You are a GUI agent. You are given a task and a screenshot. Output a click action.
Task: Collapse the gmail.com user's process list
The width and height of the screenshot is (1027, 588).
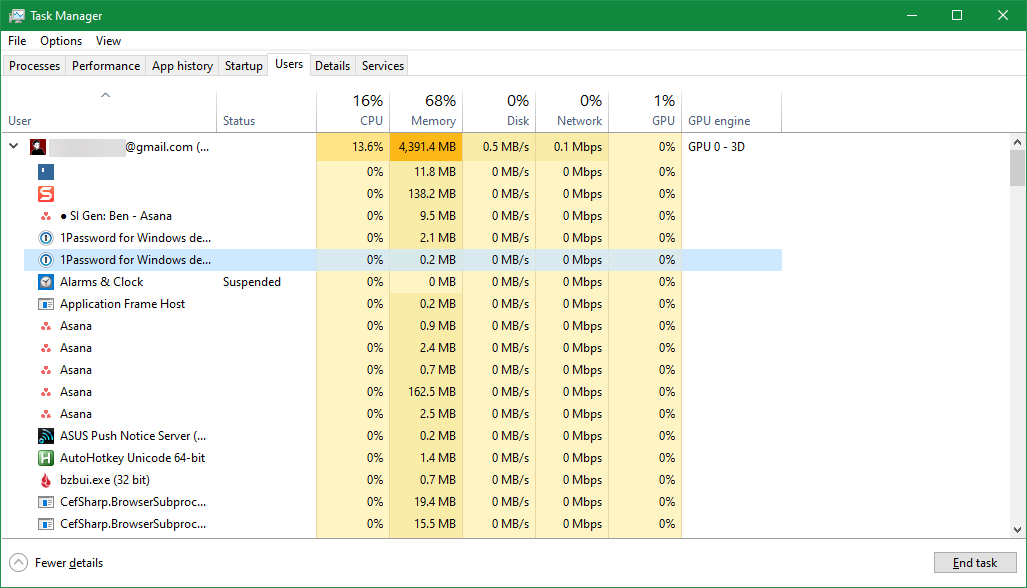[x=13, y=146]
